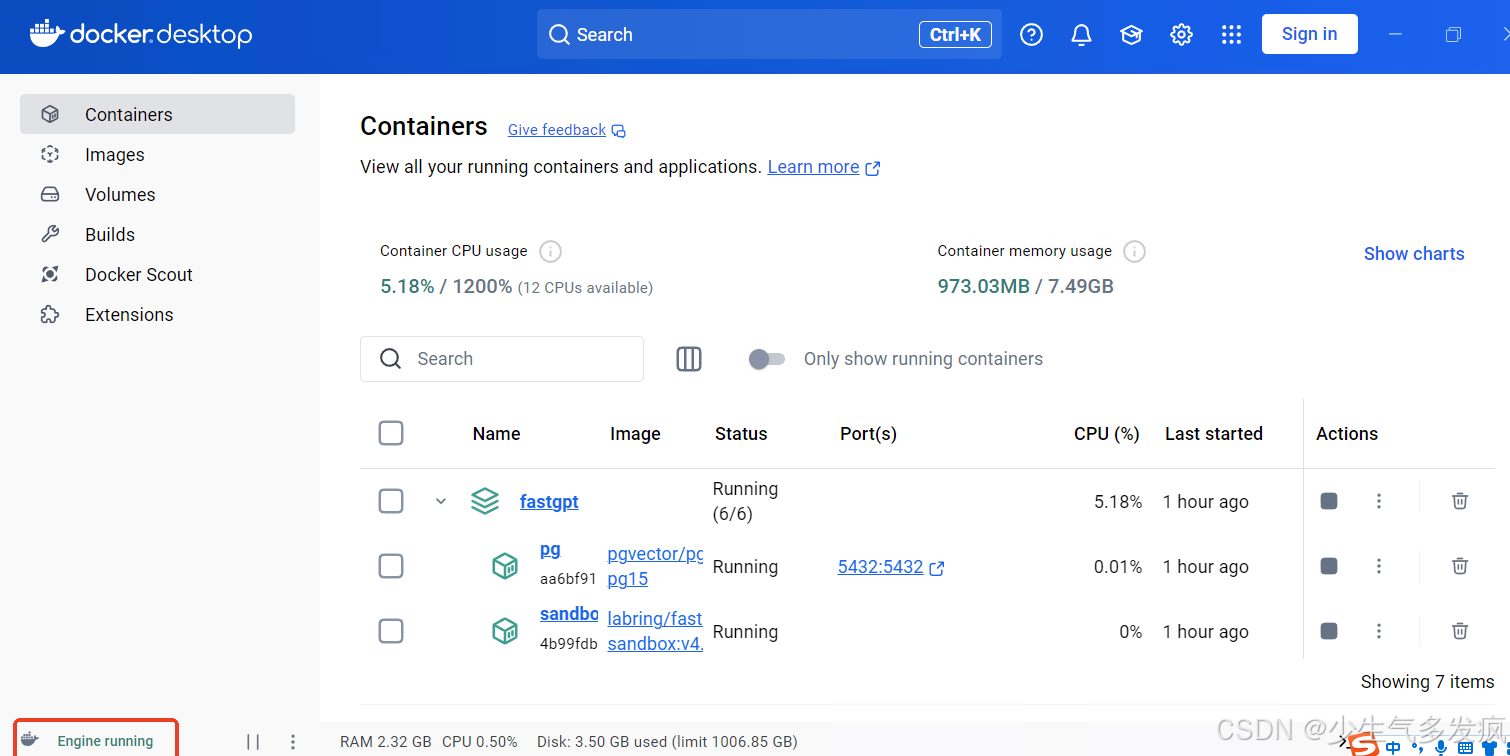Screen dimensions: 1510x756
Task: Click the fastgpt stack layers icon
Action: pos(485,501)
